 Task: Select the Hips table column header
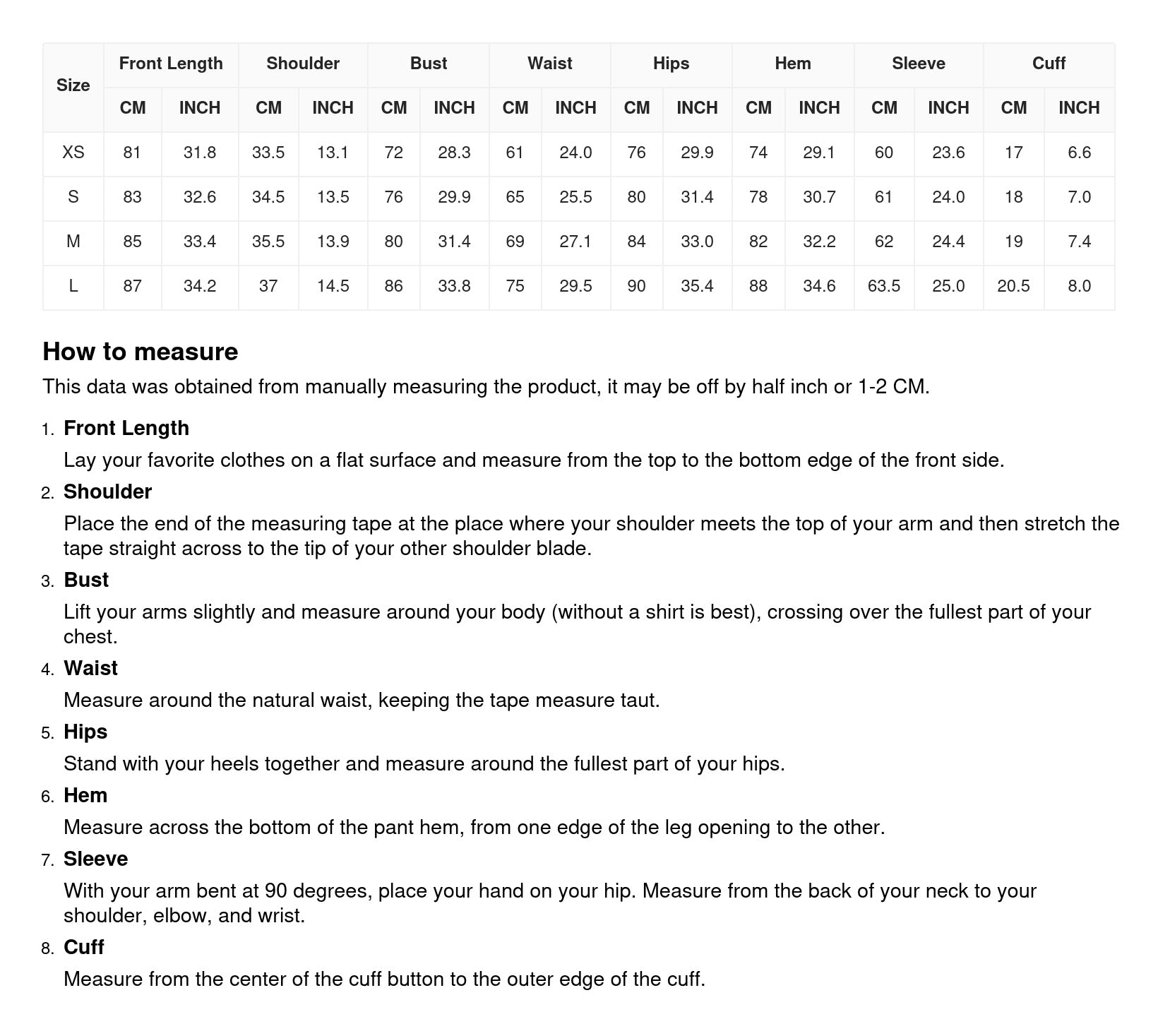[671, 64]
